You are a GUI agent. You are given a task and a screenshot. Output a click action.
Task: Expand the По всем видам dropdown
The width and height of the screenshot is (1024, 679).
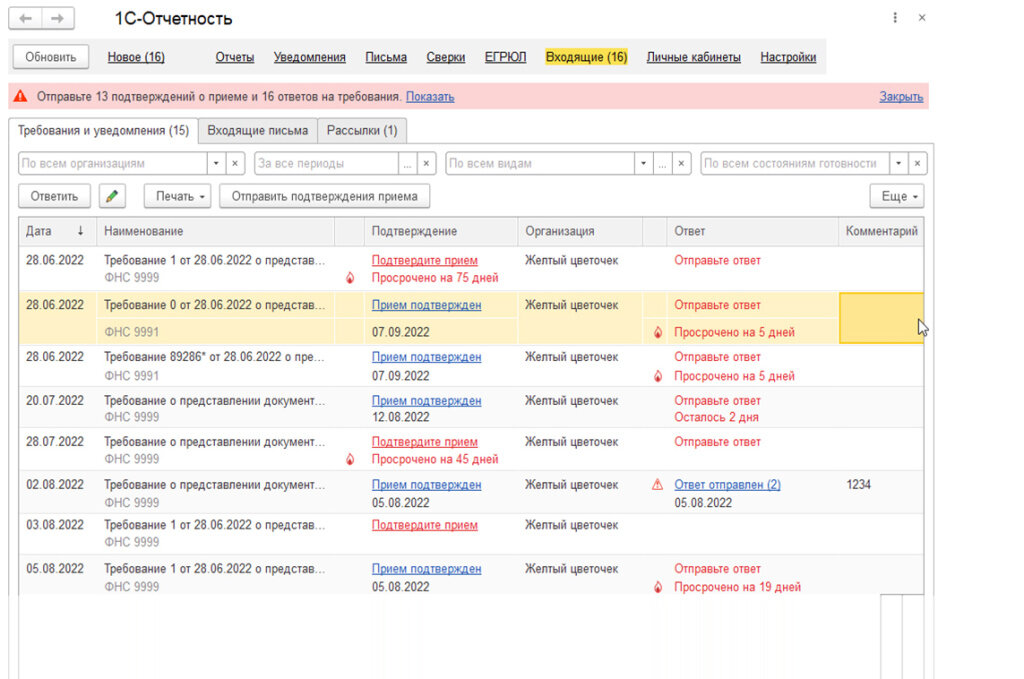(x=643, y=163)
